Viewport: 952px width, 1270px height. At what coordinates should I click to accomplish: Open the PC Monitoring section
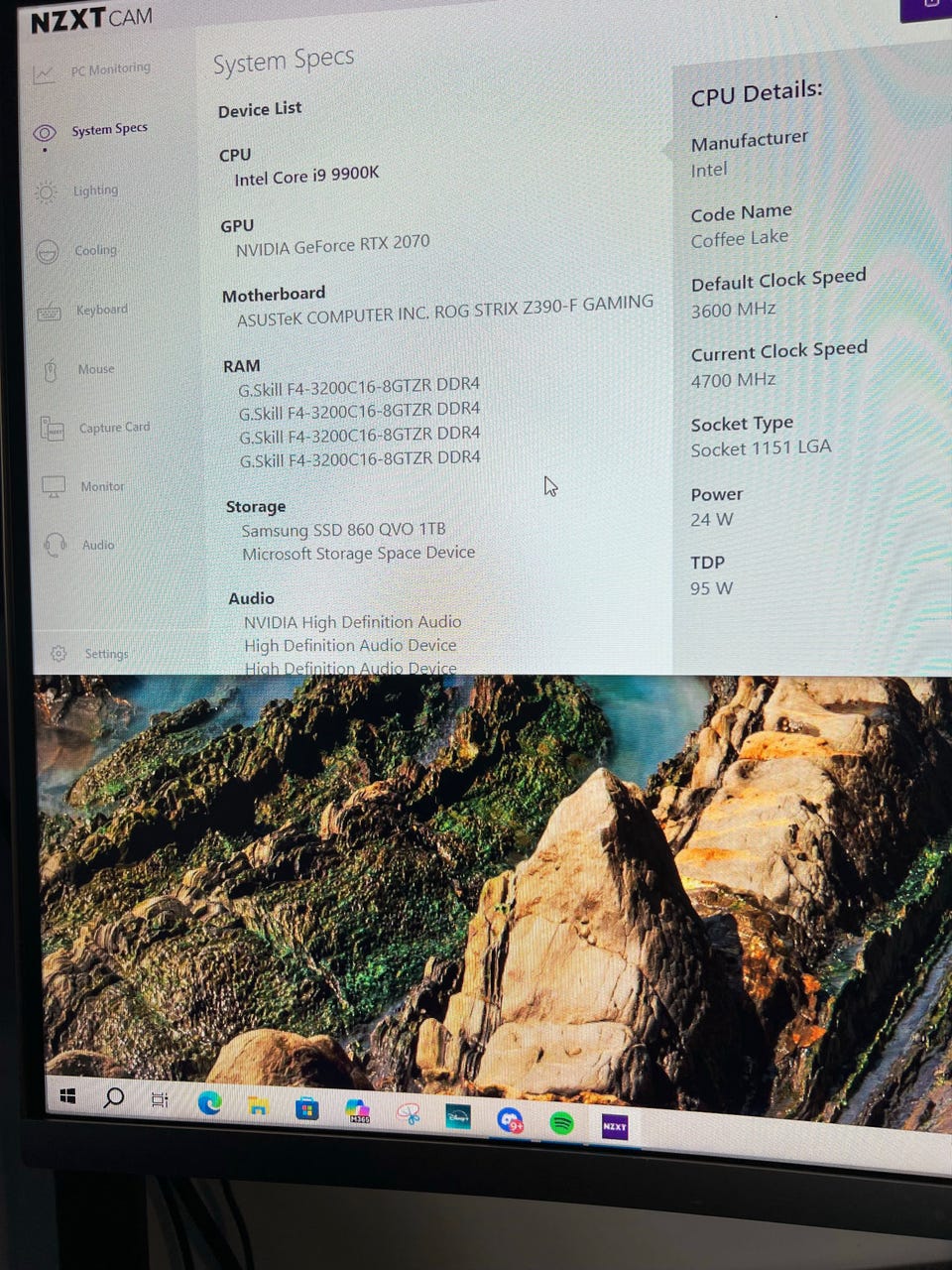click(110, 68)
